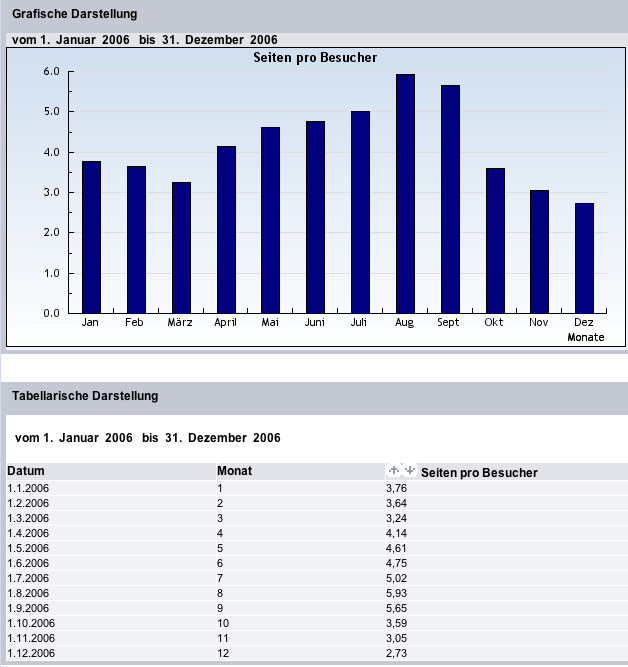Click the Monate axis label
The height and width of the screenshot is (667, 628).
click(585, 337)
